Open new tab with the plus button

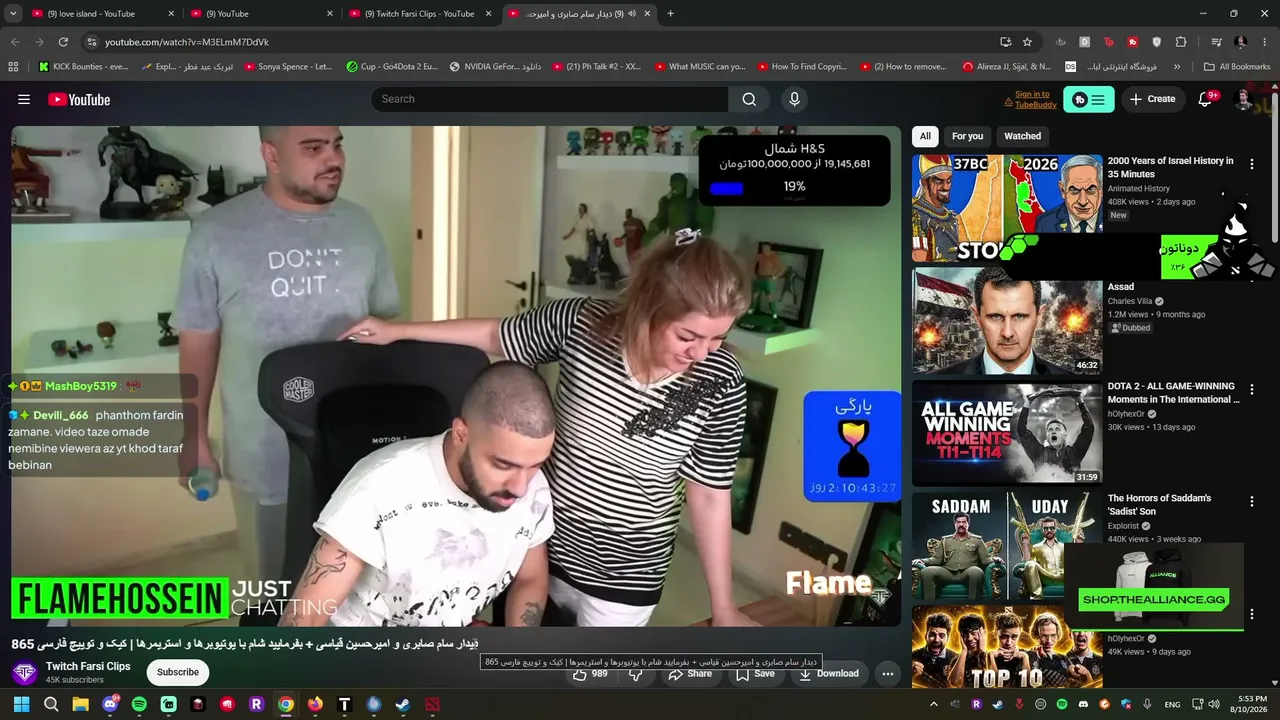pos(670,14)
